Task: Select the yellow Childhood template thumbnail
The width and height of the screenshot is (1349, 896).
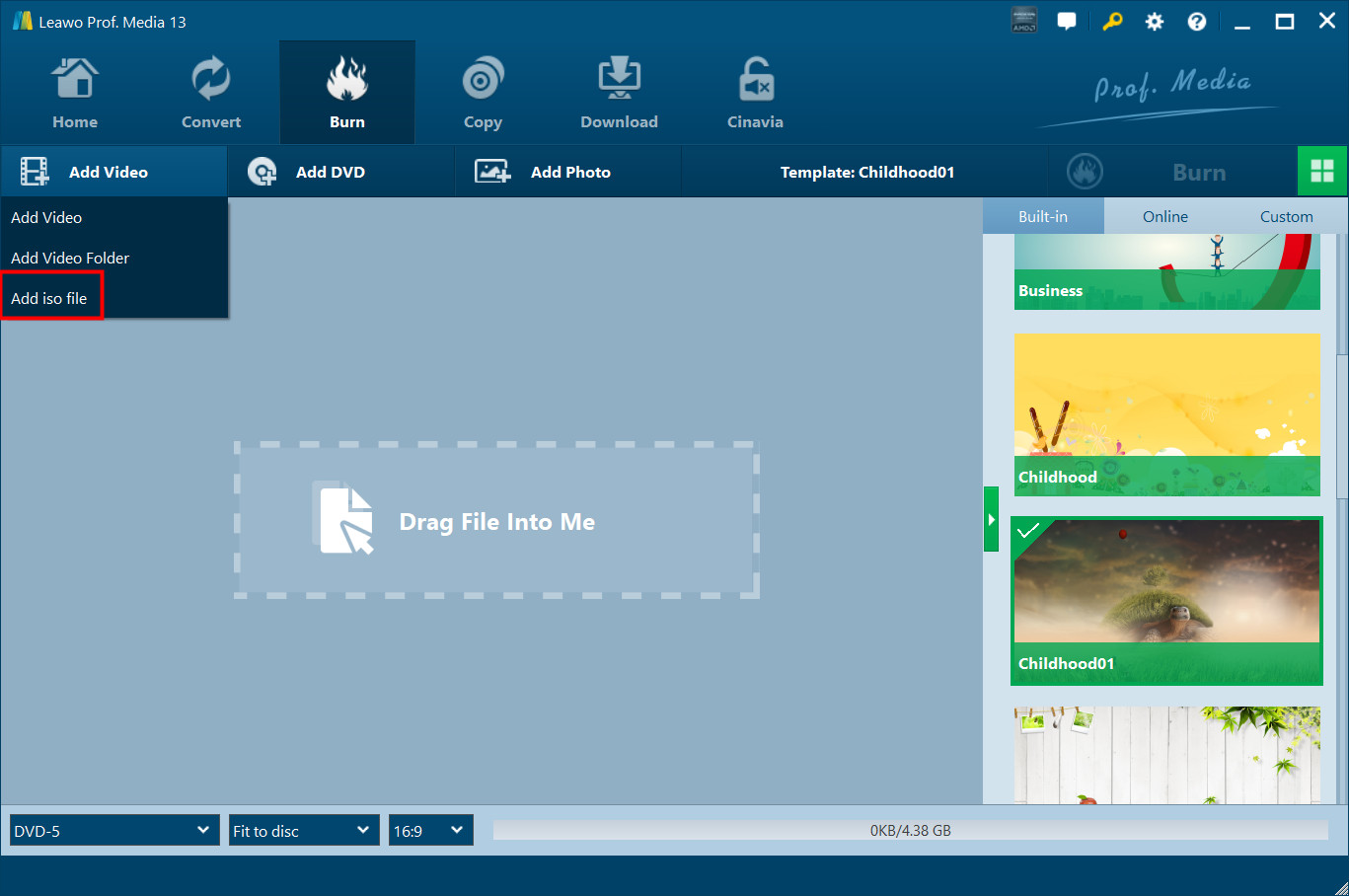Action: (x=1166, y=414)
